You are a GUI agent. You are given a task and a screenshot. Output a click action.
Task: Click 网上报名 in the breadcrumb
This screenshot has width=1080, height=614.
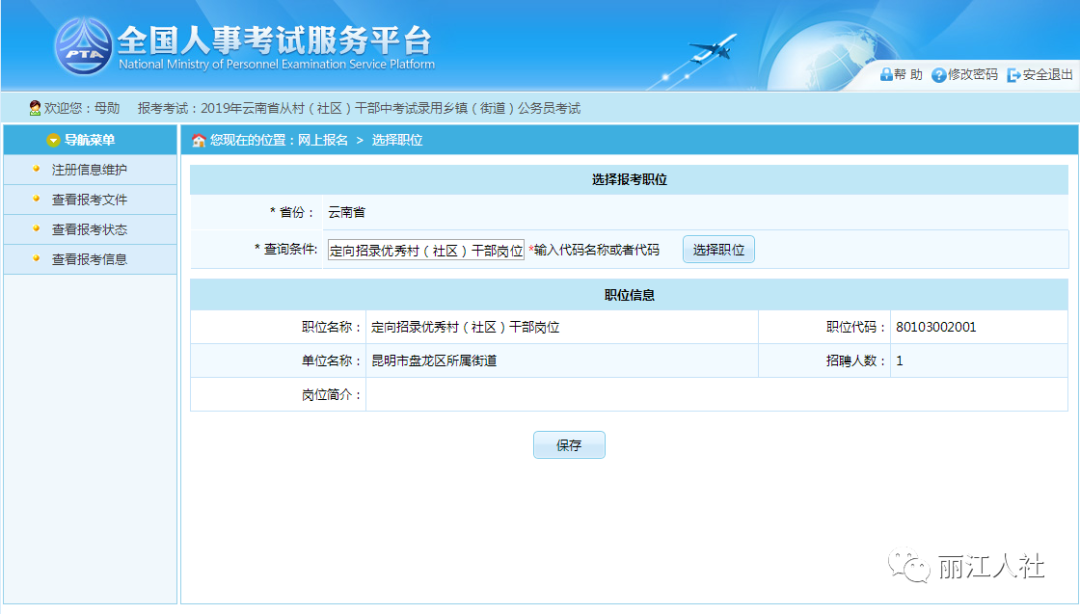coord(322,140)
